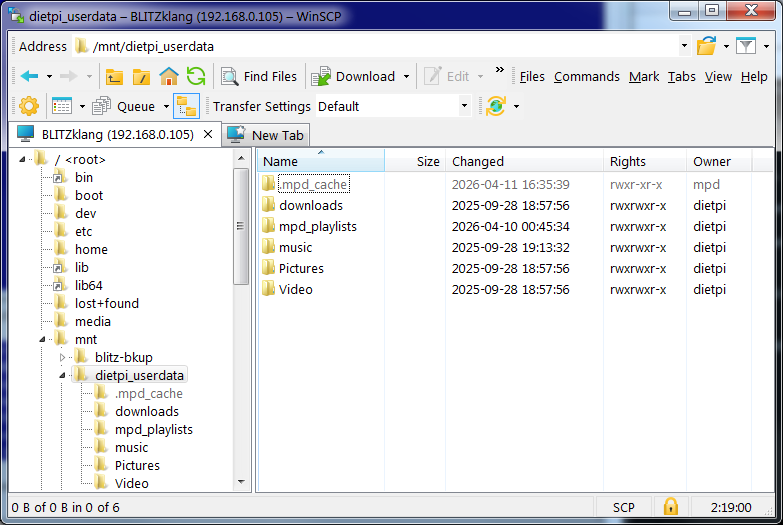This screenshot has height=525, width=783.
Task: Open the root directory icon
Action: pyautogui.click(x=142, y=76)
